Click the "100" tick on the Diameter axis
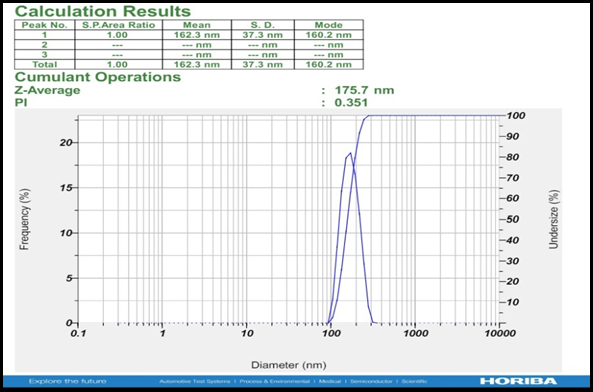Screen dimensions: 593x392 pos(331,333)
